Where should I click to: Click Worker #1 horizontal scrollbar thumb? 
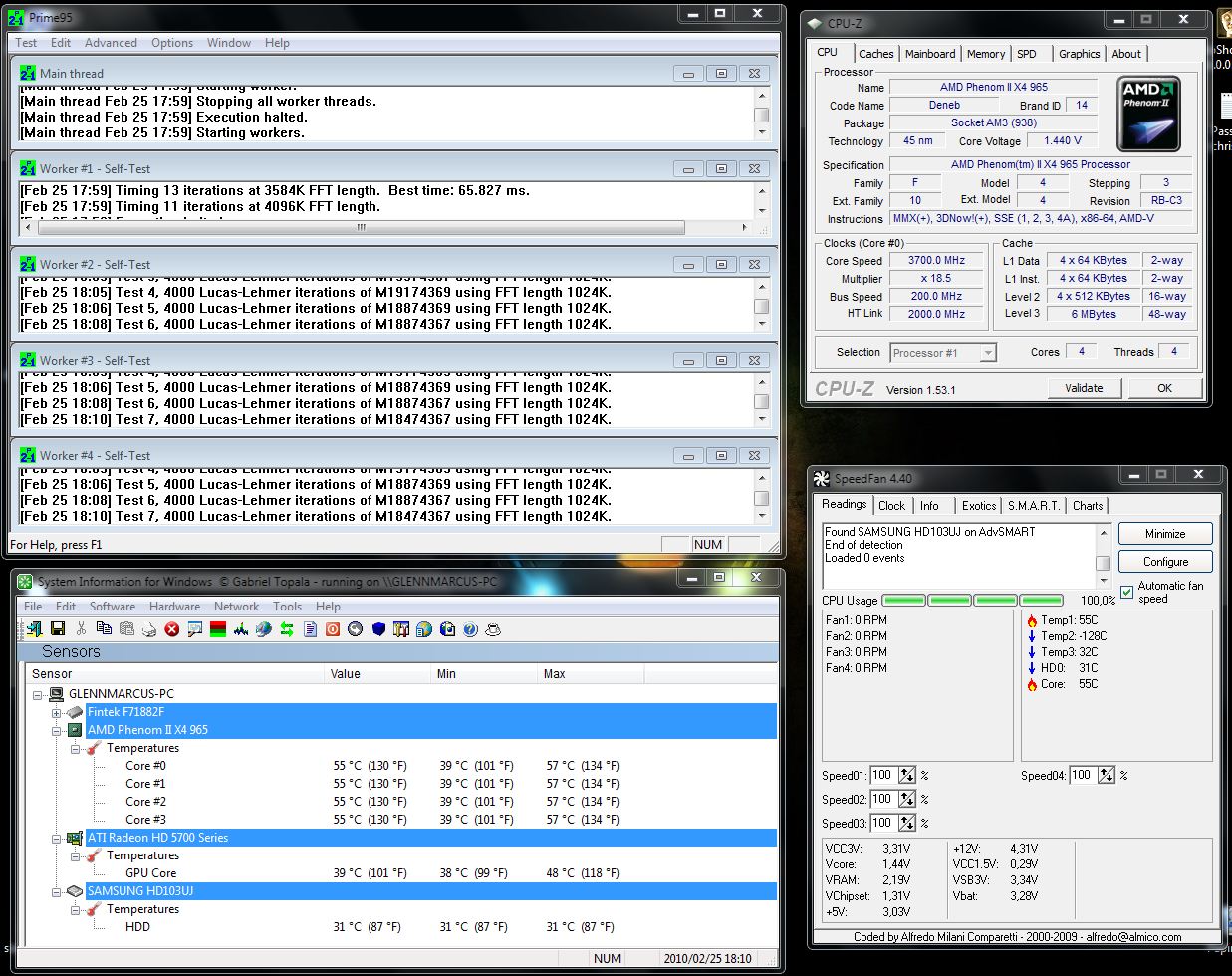362,227
